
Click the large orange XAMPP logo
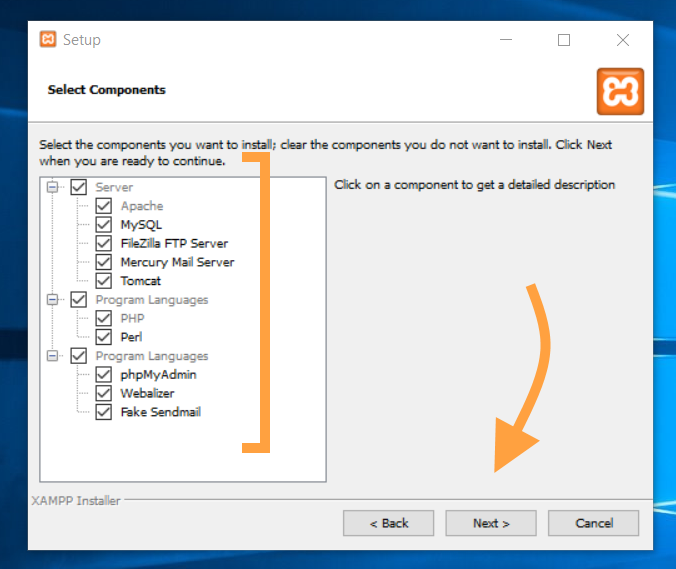point(620,91)
